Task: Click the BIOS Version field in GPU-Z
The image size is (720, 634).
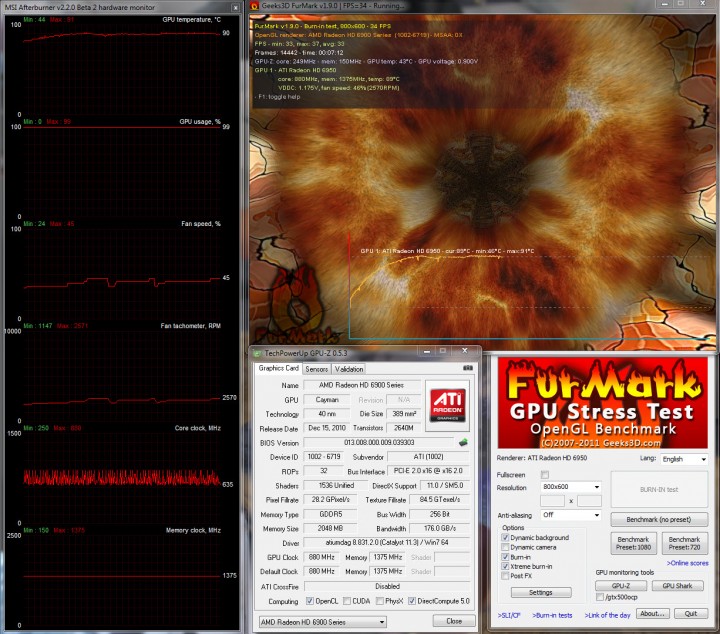Action: pyautogui.click(x=379, y=443)
